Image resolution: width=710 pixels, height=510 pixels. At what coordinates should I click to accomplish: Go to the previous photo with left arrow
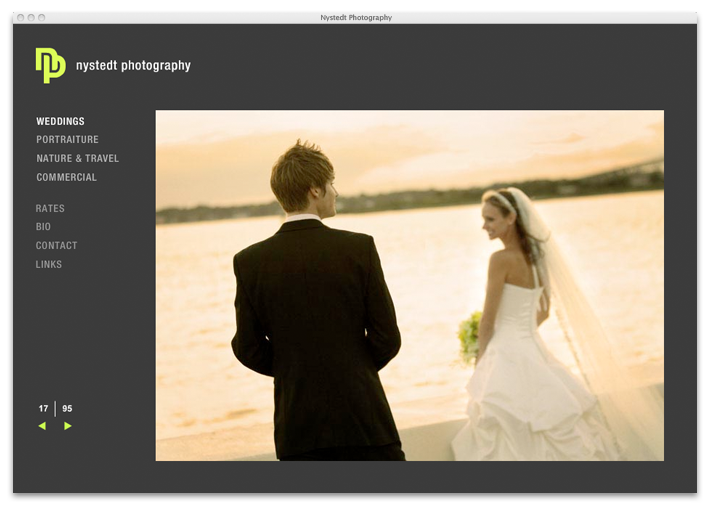click(x=42, y=426)
